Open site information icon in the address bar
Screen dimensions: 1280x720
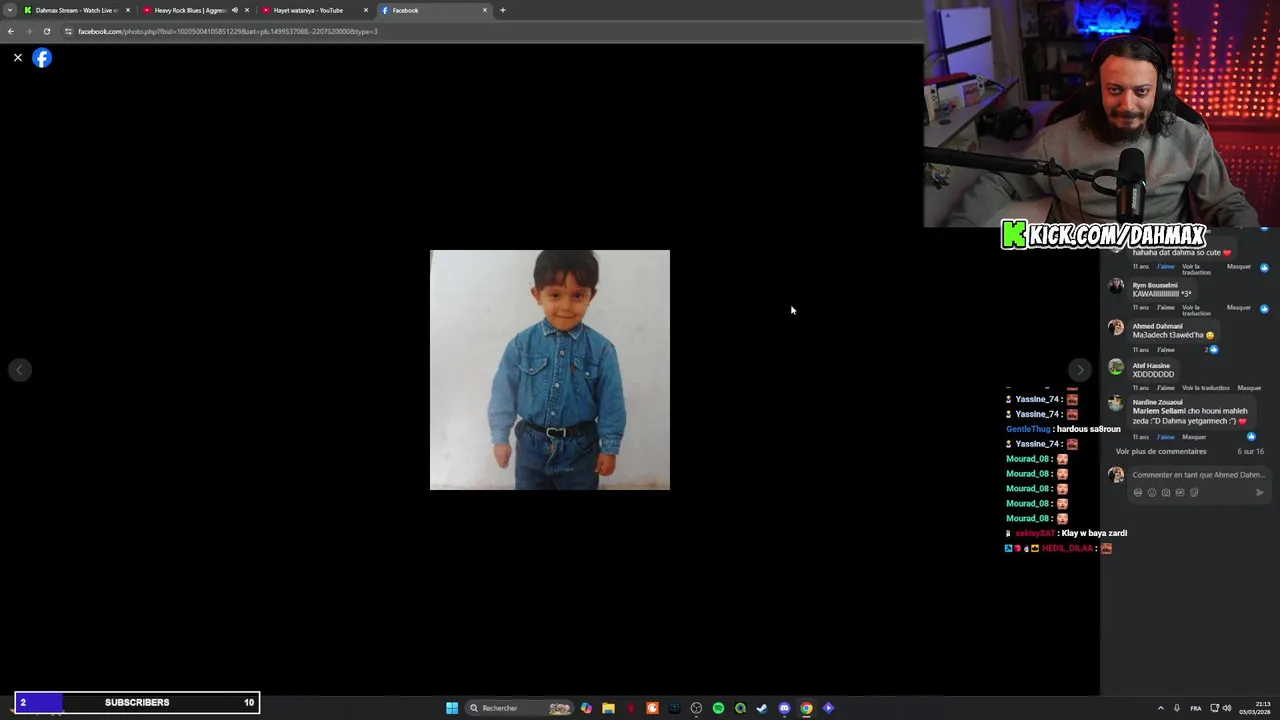coord(68,31)
